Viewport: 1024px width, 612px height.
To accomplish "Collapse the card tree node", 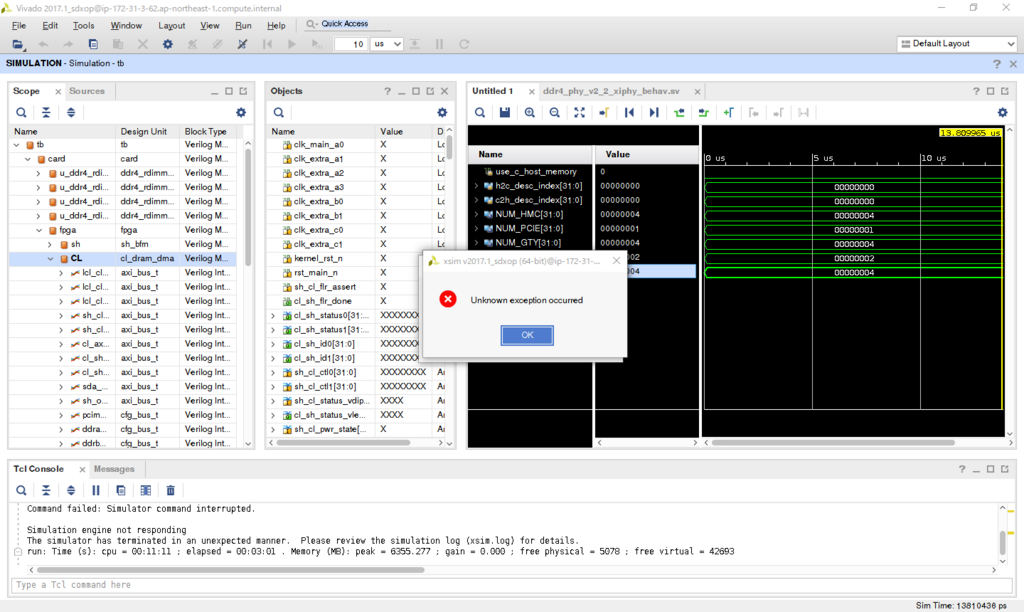I will point(27,159).
